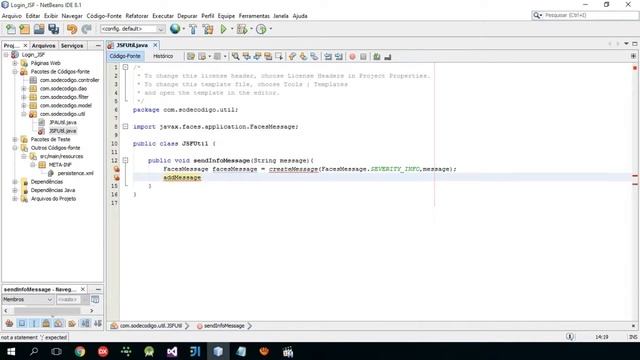Toggle Sort by Source in Navigator
The height and width of the screenshot is (360, 640).
coord(98,324)
